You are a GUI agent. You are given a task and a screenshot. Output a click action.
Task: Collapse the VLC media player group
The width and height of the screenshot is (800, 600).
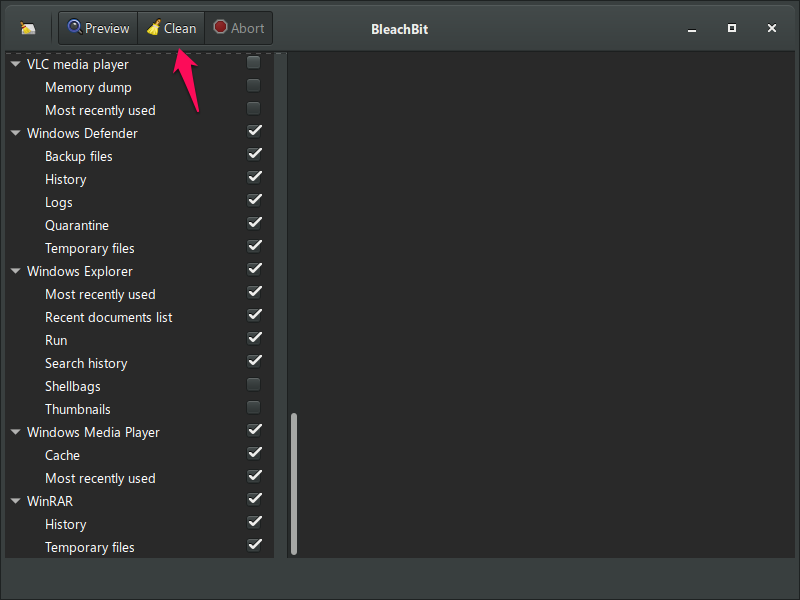(x=16, y=64)
